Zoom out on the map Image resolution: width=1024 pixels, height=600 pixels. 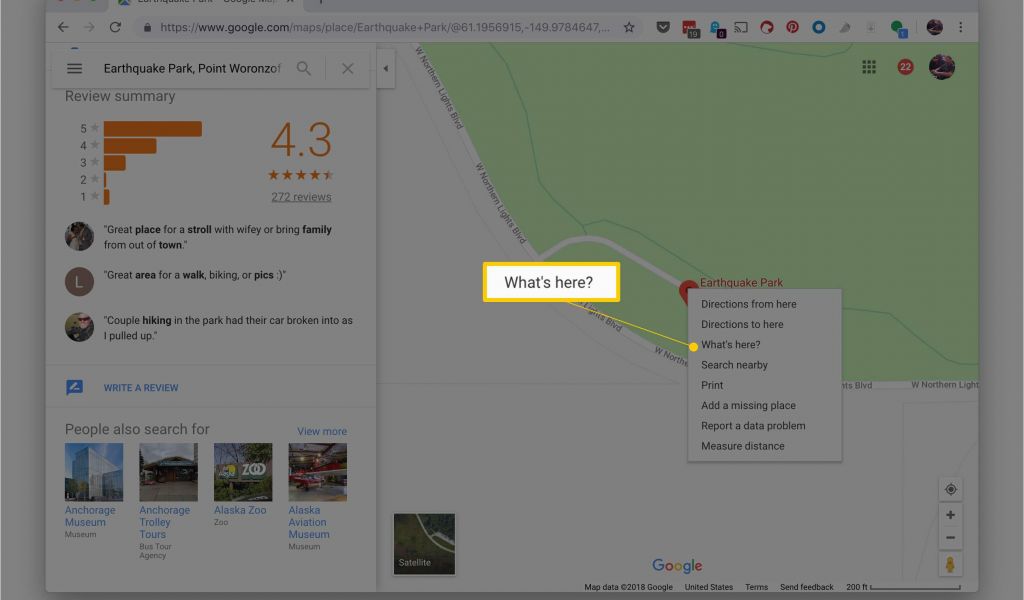pyautogui.click(x=951, y=538)
